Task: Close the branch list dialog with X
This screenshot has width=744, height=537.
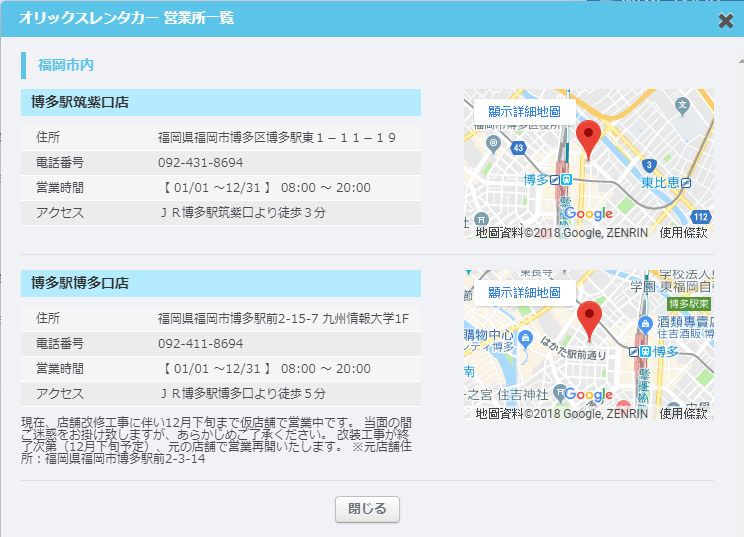Action: (x=725, y=20)
